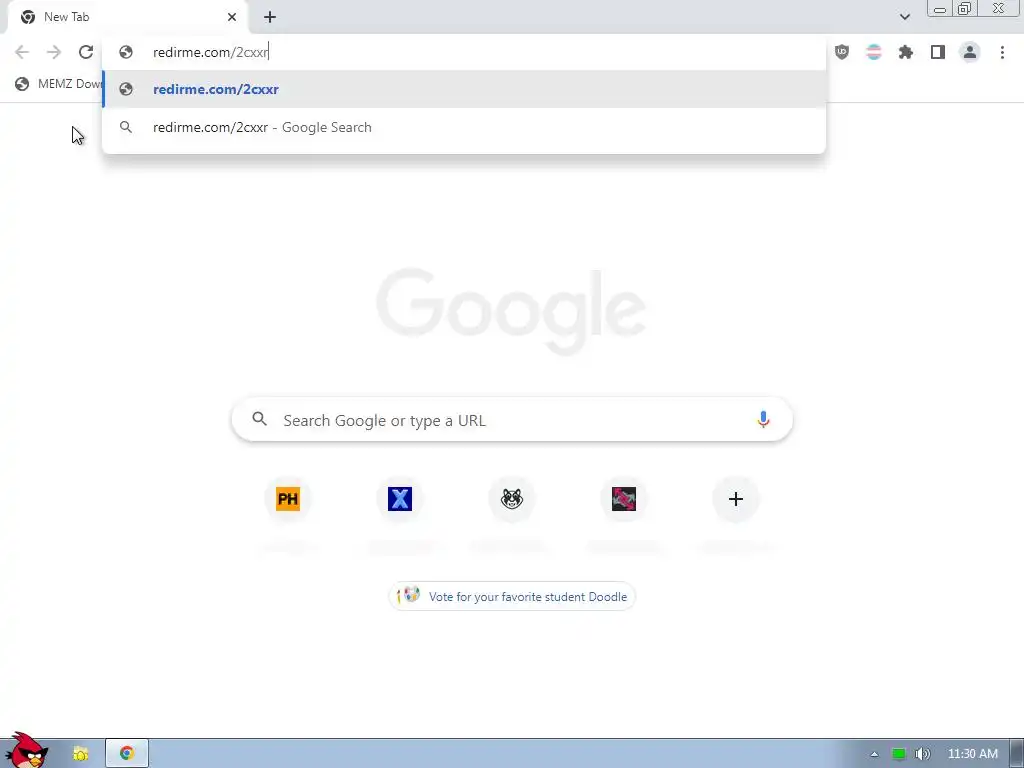Close the New Tab tab
The height and width of the screenshot is (768, 1024).
click(x=232, y=17)
